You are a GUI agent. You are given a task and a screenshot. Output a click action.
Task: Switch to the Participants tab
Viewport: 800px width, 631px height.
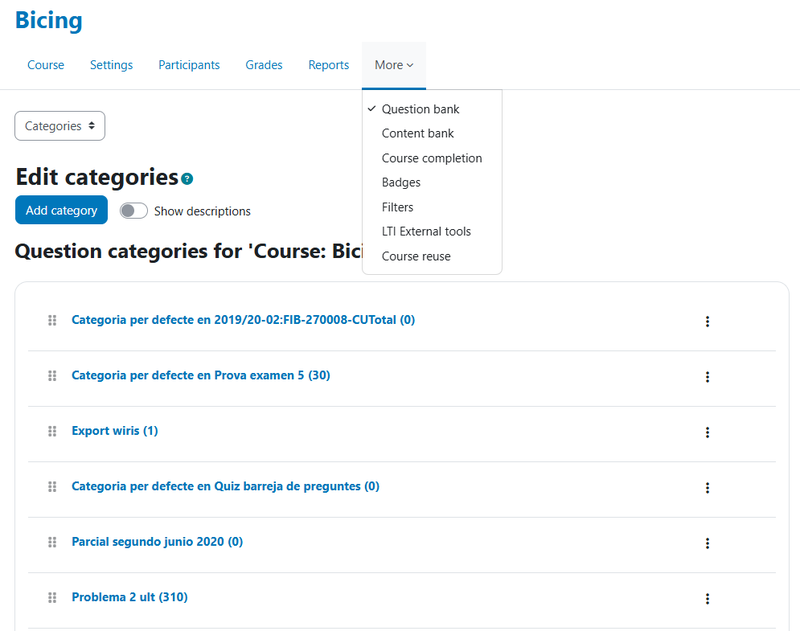189,64
